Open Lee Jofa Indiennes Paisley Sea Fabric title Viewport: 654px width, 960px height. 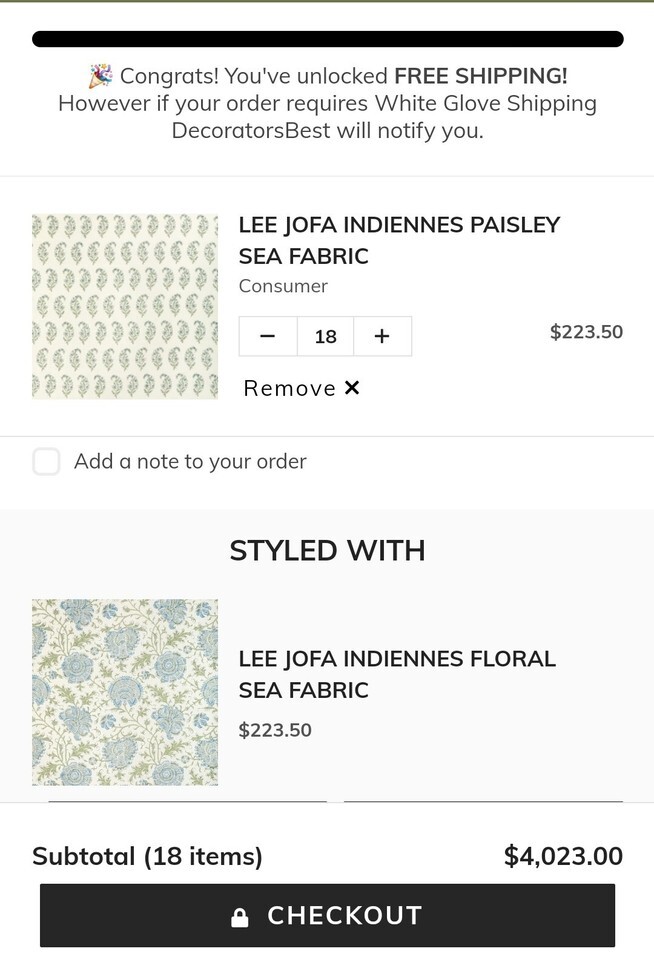[399, 240]
